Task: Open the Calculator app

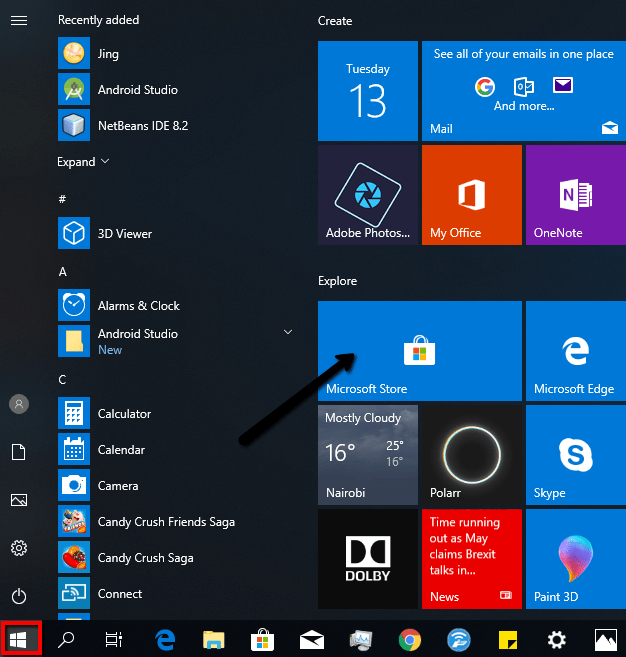Action: click(x=176, y=413)
